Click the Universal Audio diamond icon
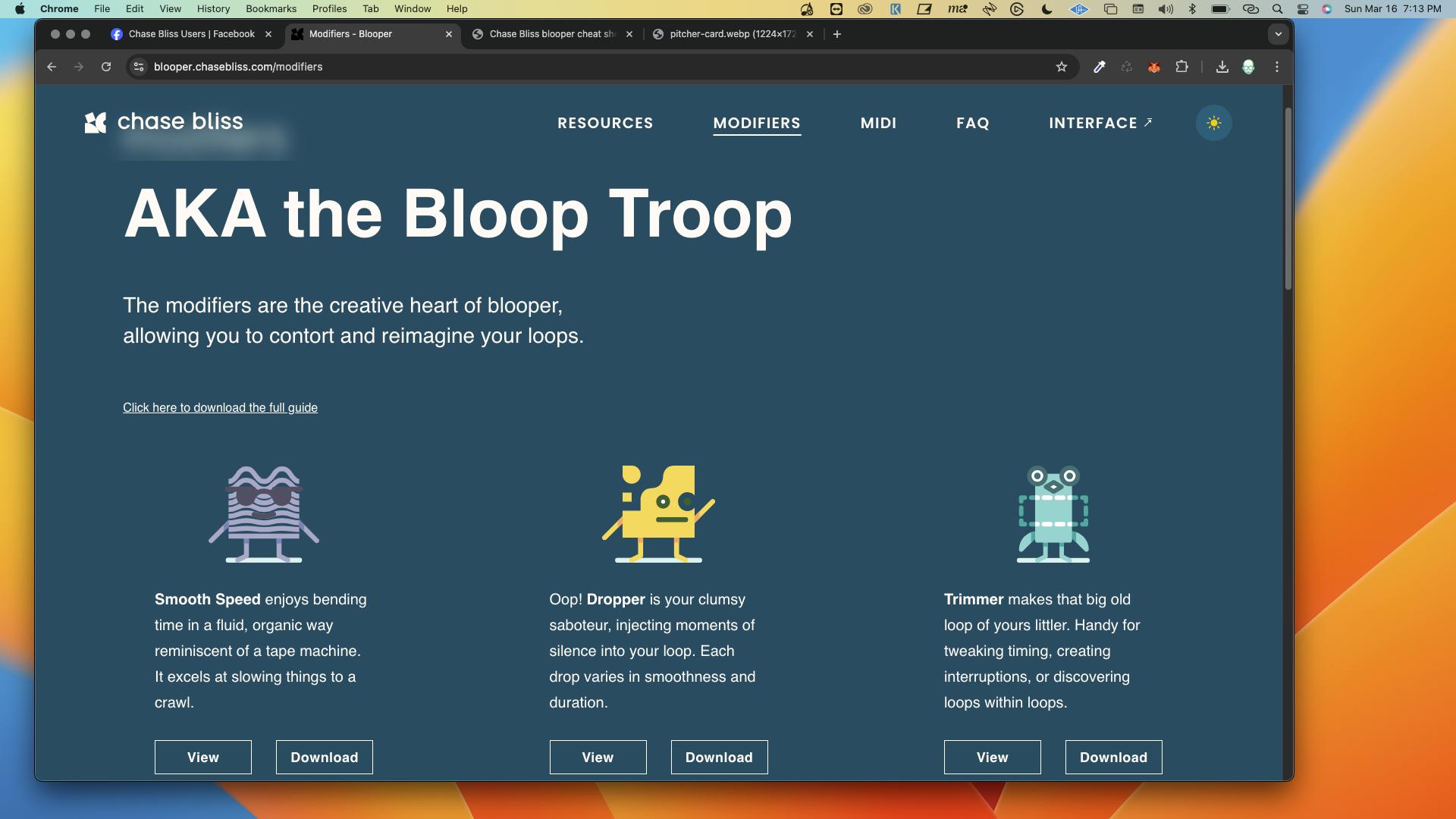This screenshot has height=819, width=1456. pos(1079,9)
